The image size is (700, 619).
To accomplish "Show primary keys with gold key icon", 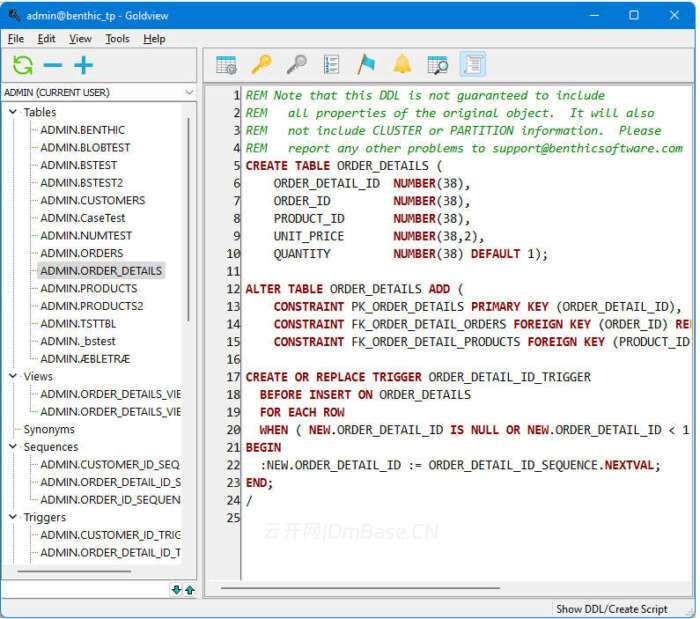I will (262, 65).
